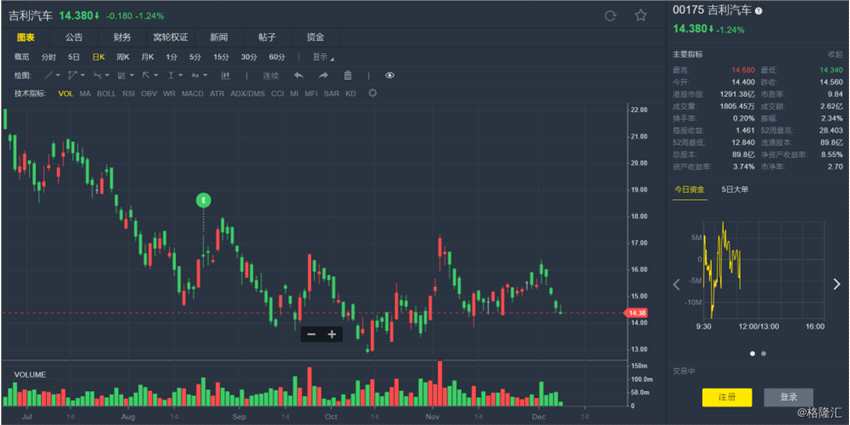Toggle the MA indicator
Screen dimensions: 850x425
pyautogui.click(x=85, y=93)
